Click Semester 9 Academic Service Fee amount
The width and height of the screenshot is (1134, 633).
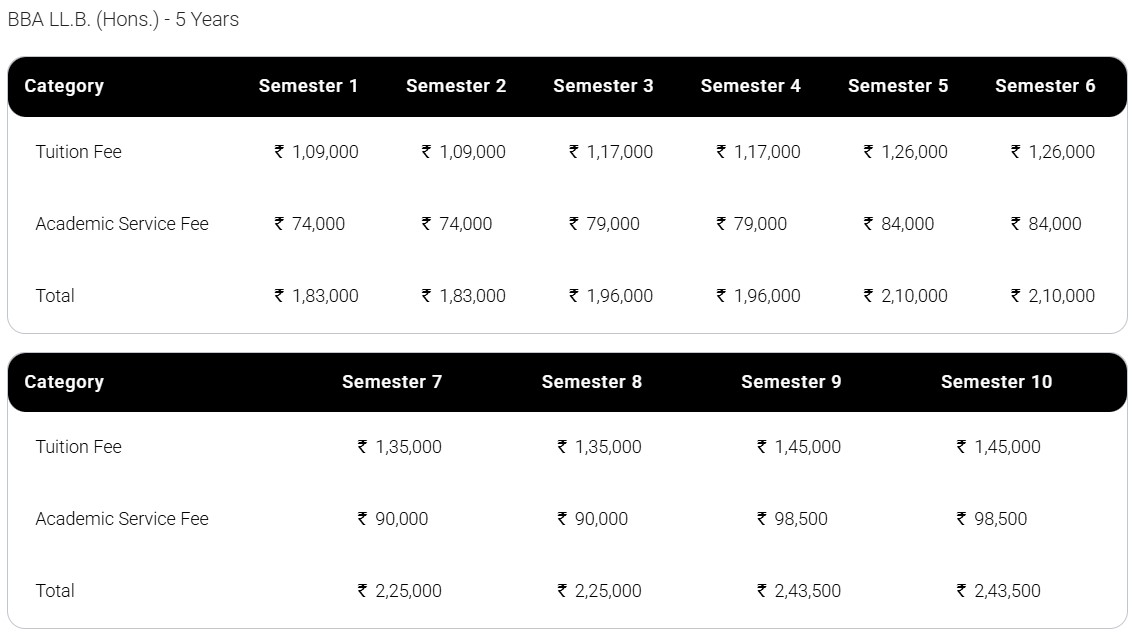(792, 519)
